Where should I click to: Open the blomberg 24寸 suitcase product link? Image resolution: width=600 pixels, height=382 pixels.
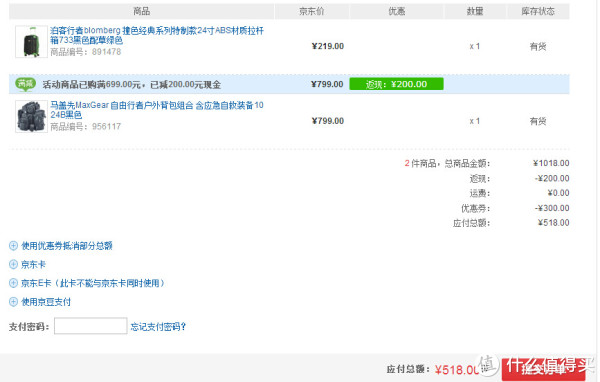157,35
